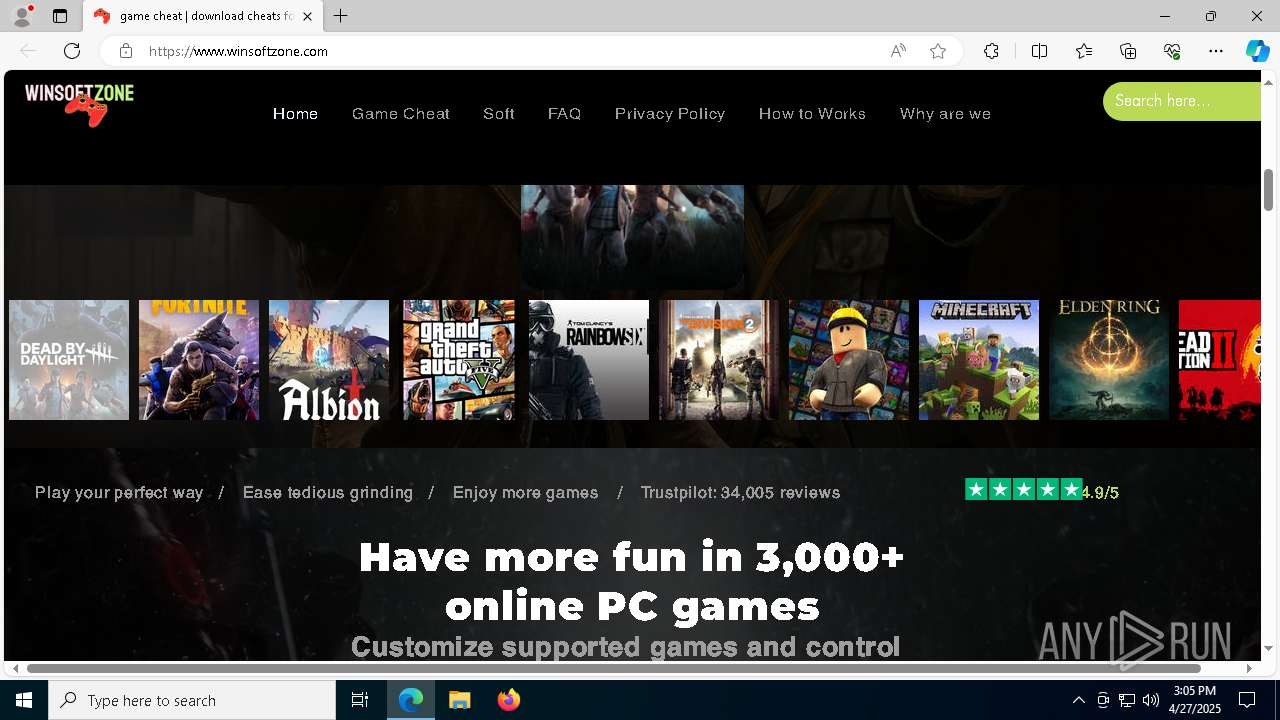The image size is (1280, 720).
Task: Open Settings and more menu
Action: click(1216, 51)
